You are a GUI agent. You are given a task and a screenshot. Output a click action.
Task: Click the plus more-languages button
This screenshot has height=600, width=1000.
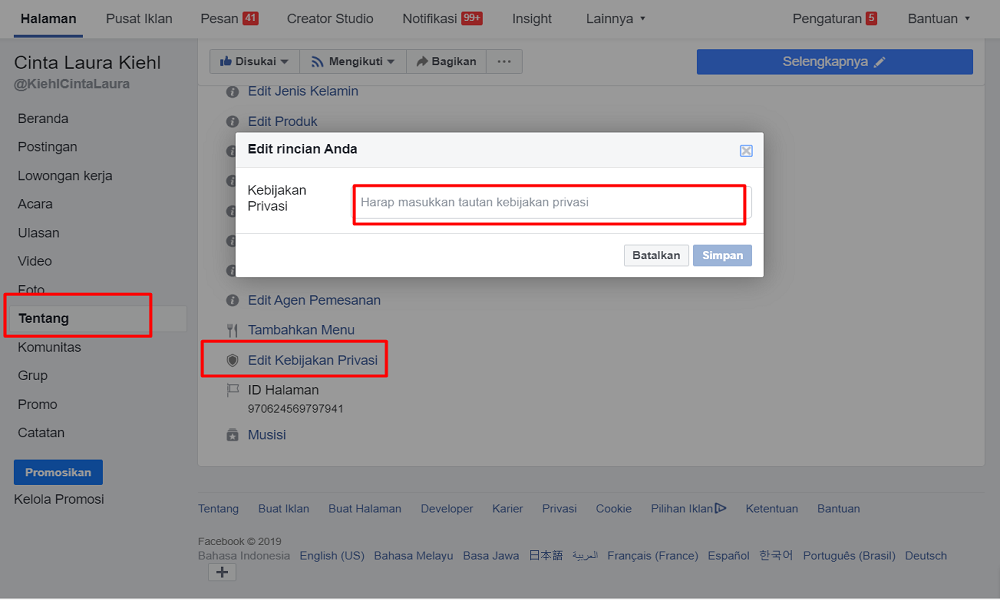click(222, 573)
